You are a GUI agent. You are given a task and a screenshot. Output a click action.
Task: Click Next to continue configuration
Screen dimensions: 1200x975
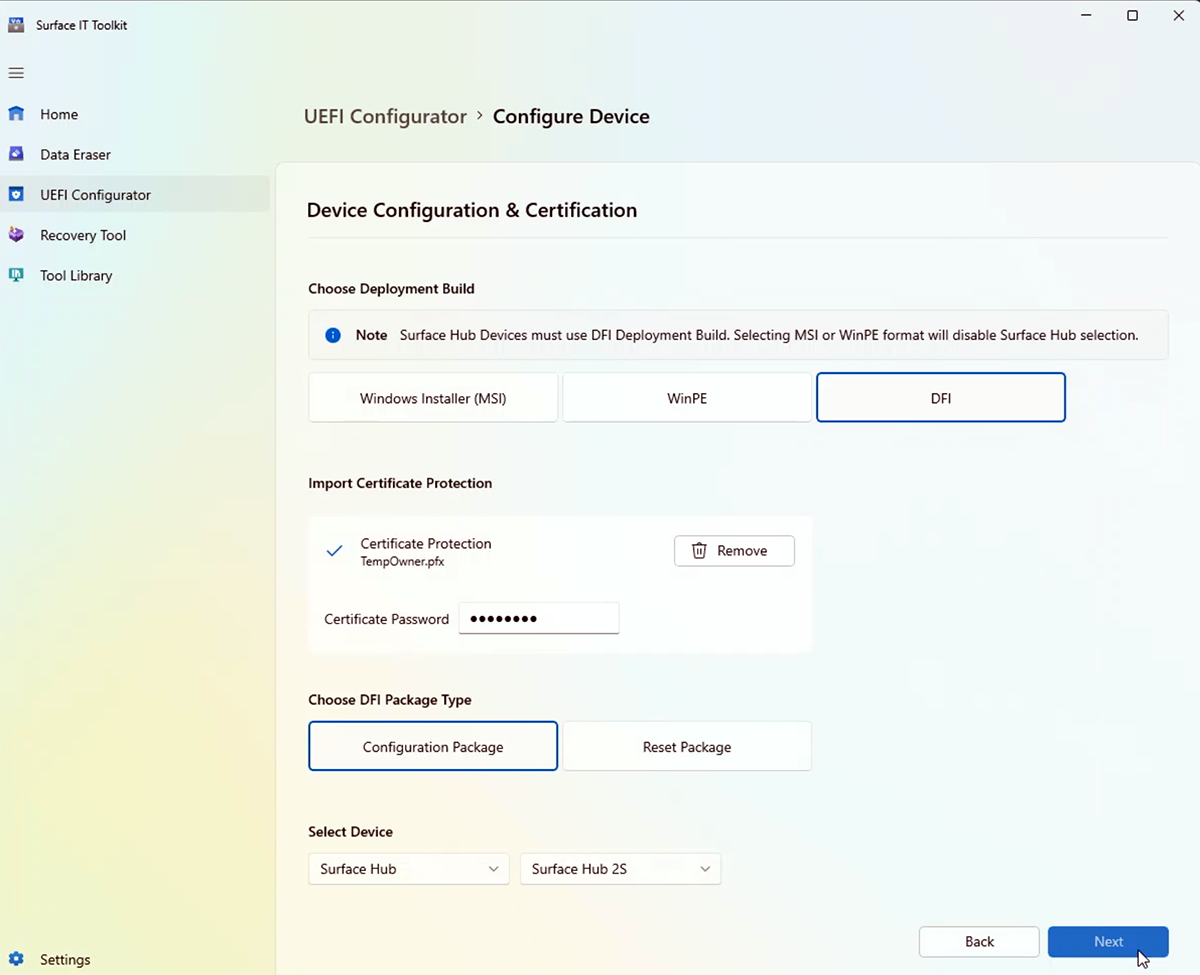[1108, 941]
